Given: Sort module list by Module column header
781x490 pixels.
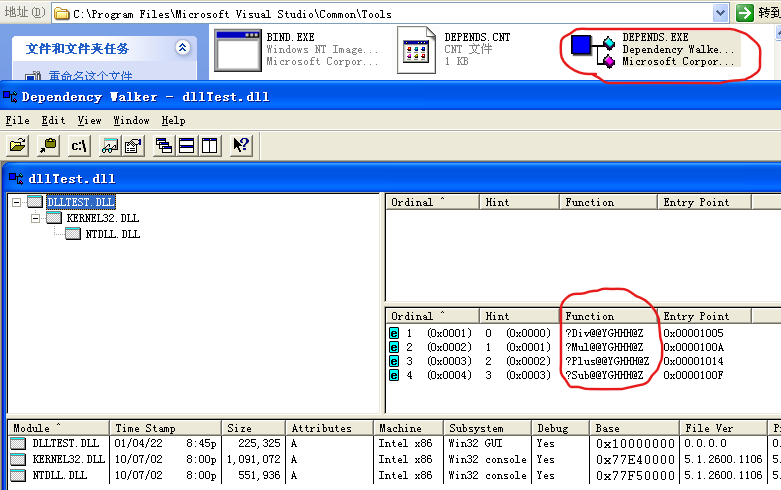Looking at the screenshot, I should pyautogui.click(x=58, y=428).
